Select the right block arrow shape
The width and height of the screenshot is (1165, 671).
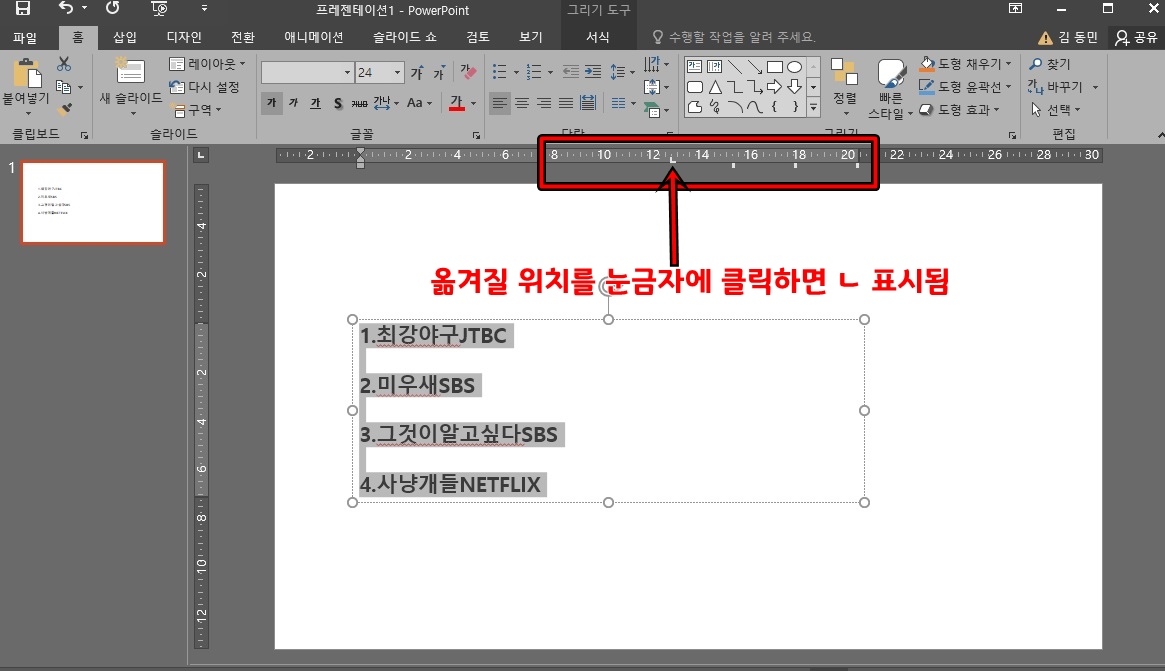coord(774,87)
